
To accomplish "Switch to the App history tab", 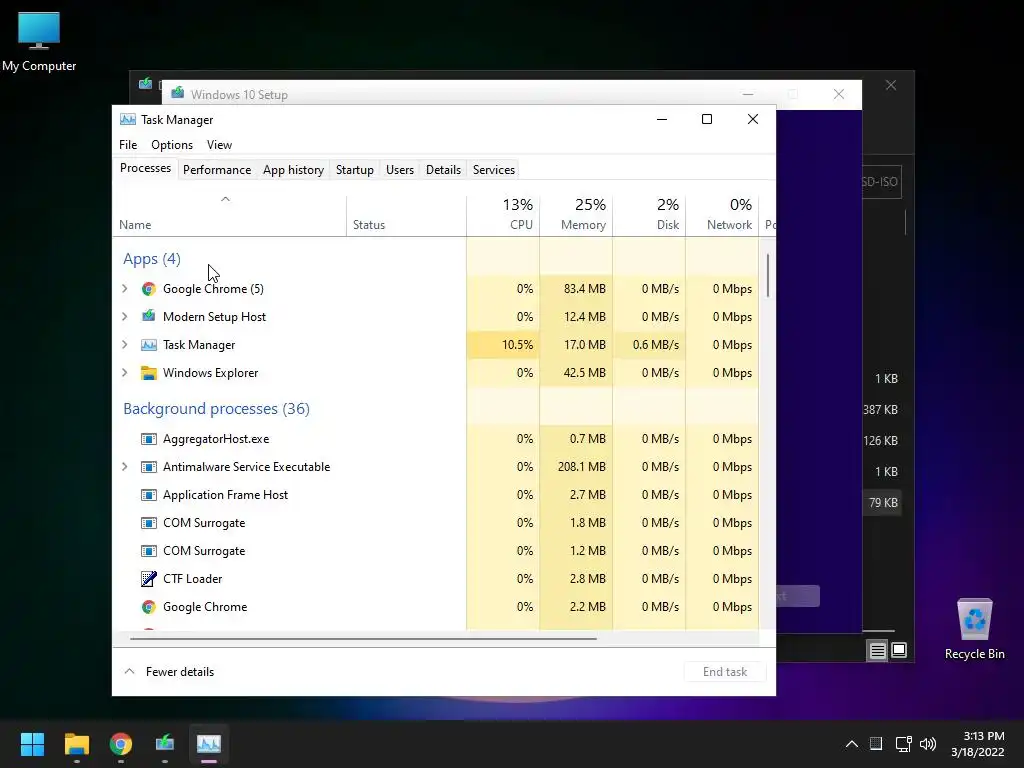I will tap(293, 170).
